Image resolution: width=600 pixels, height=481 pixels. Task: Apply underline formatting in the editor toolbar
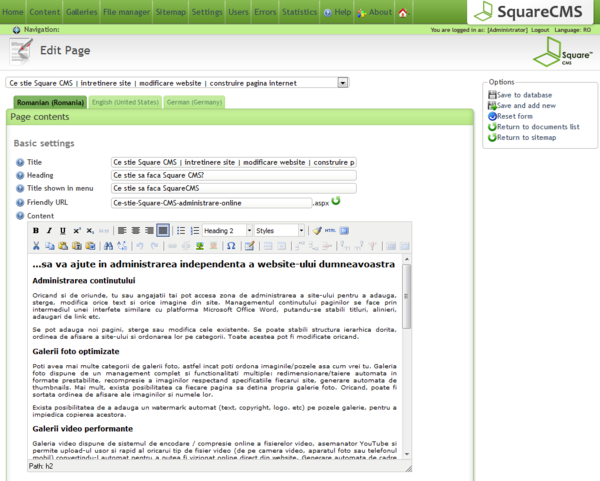tap(62, 231)
